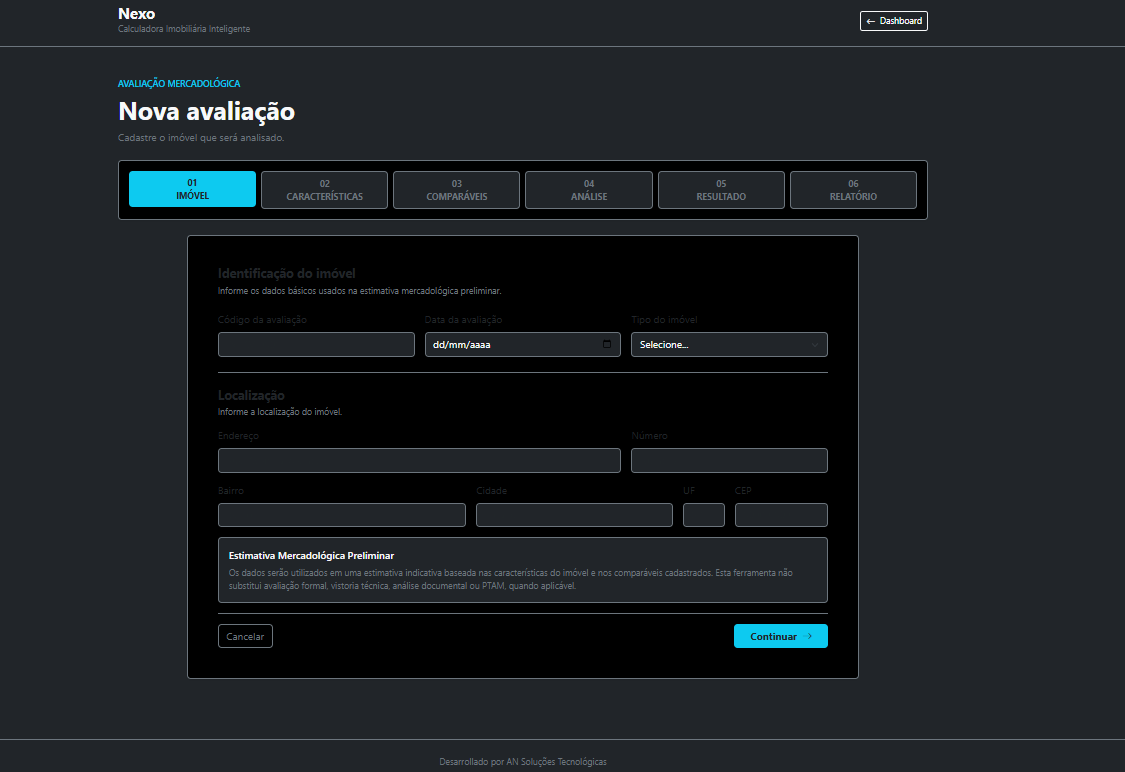This screenshot has height=772, width=1125.
Task: Select the 01 Imóvel step tab
Action: (x=192, y=189)
